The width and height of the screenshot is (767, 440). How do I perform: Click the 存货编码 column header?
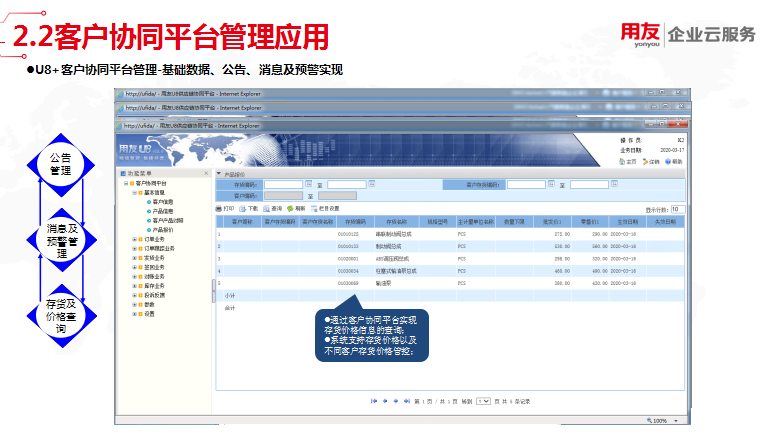coord(356,222)
